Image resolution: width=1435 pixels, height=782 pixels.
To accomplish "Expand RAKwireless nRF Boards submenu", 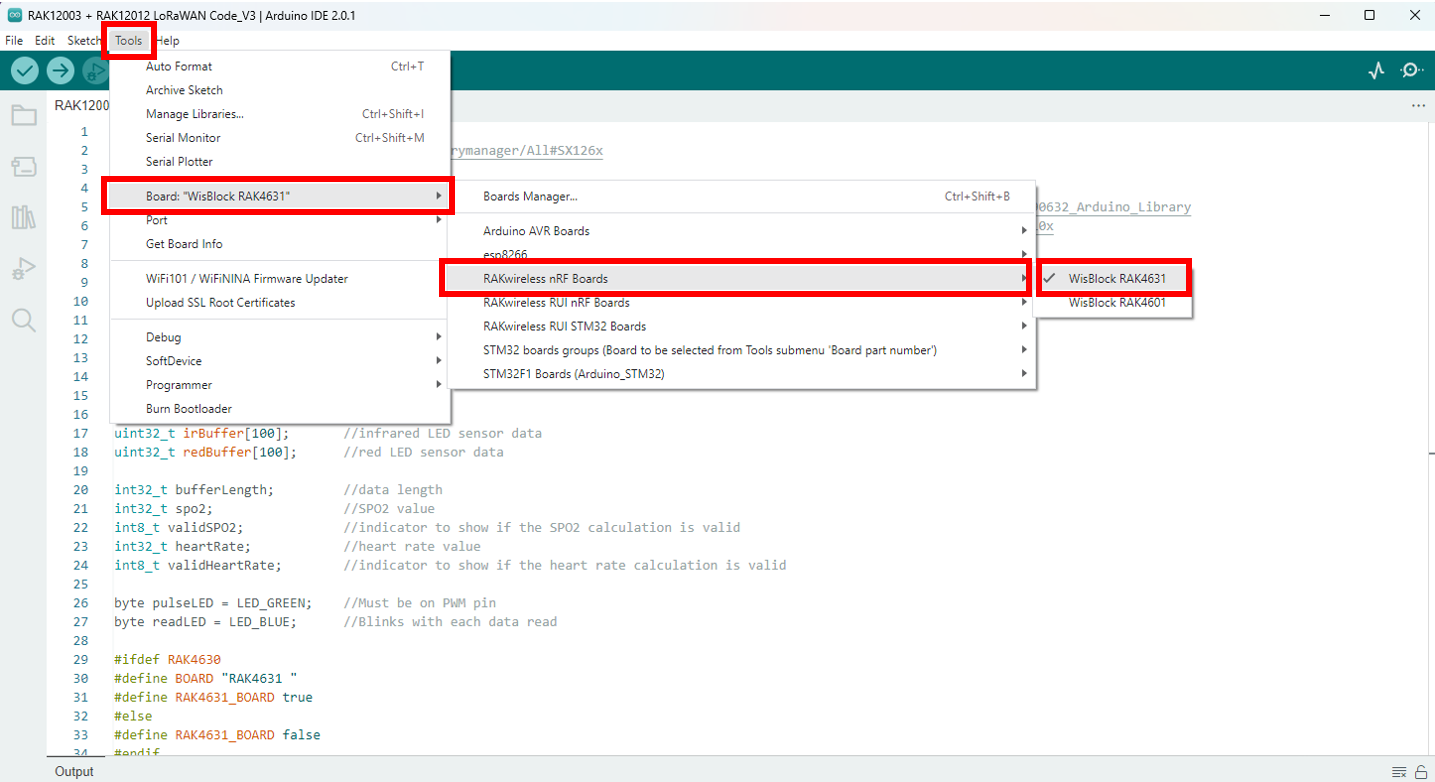I will [x=742, y=278].
